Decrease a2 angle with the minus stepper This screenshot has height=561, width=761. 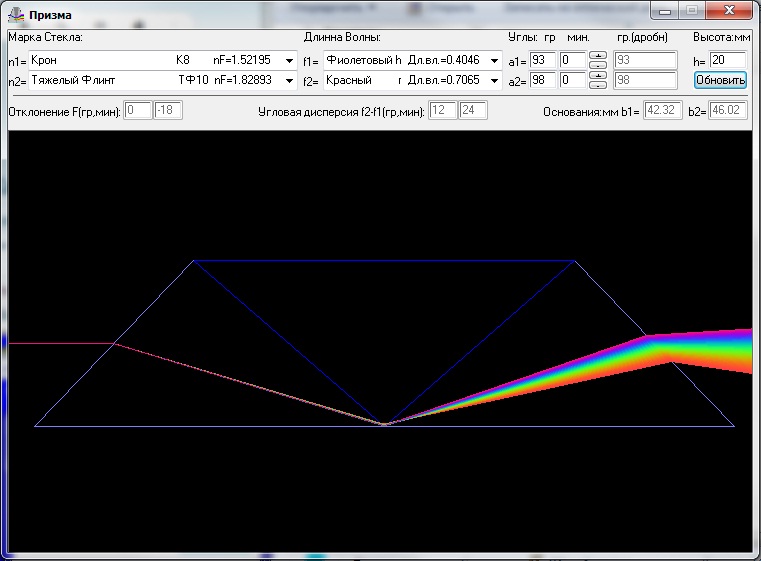(598, 85)
